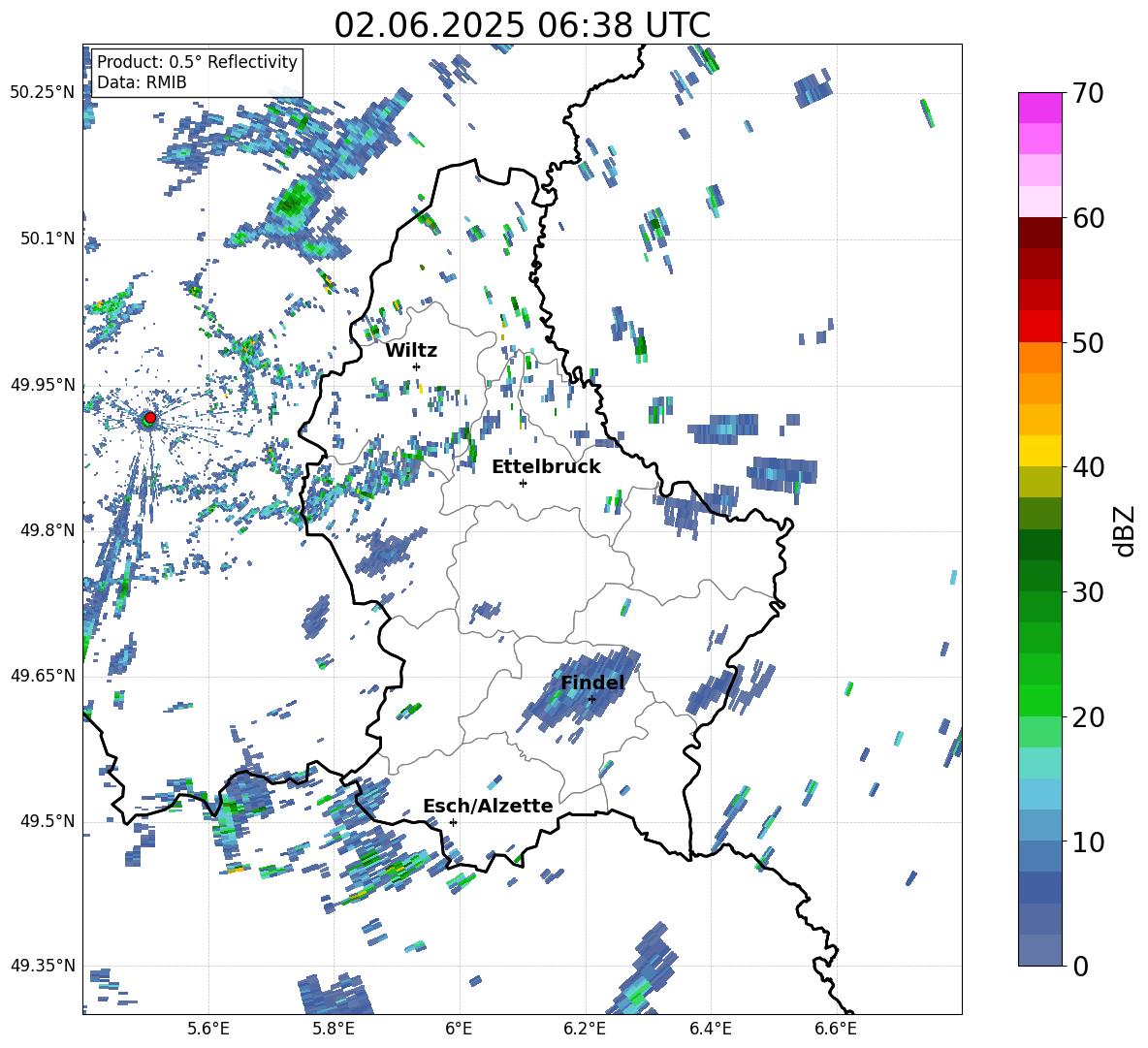Click the 6.6°E longitude label

(836, 1029)
